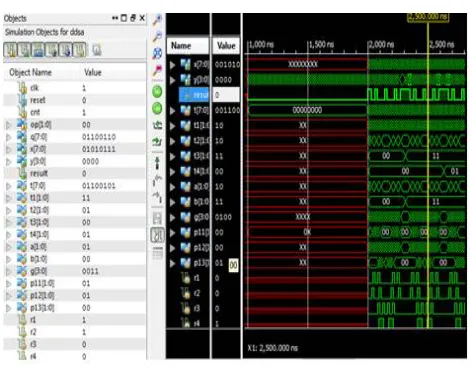Image resolution: width=474 pixels, height=382 pixels.
Task: Click the Next Marker icon
Action: pos(157,197)
